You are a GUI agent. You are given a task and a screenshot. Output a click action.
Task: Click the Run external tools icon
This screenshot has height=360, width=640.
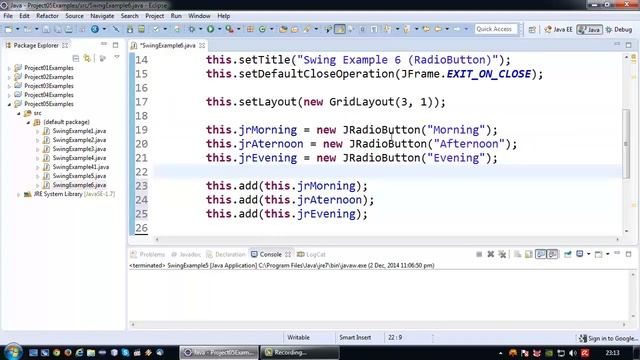coord(230,29)
